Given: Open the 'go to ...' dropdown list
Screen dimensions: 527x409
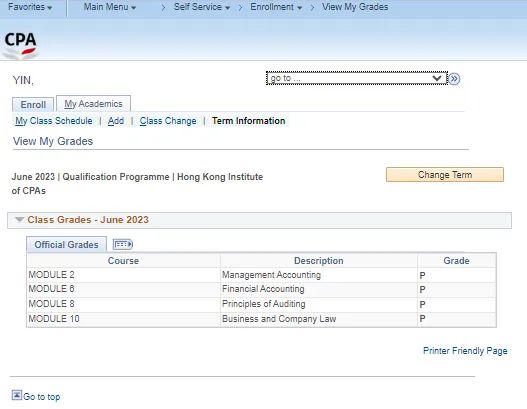Looking at the screenshot, I should (357, 78).
